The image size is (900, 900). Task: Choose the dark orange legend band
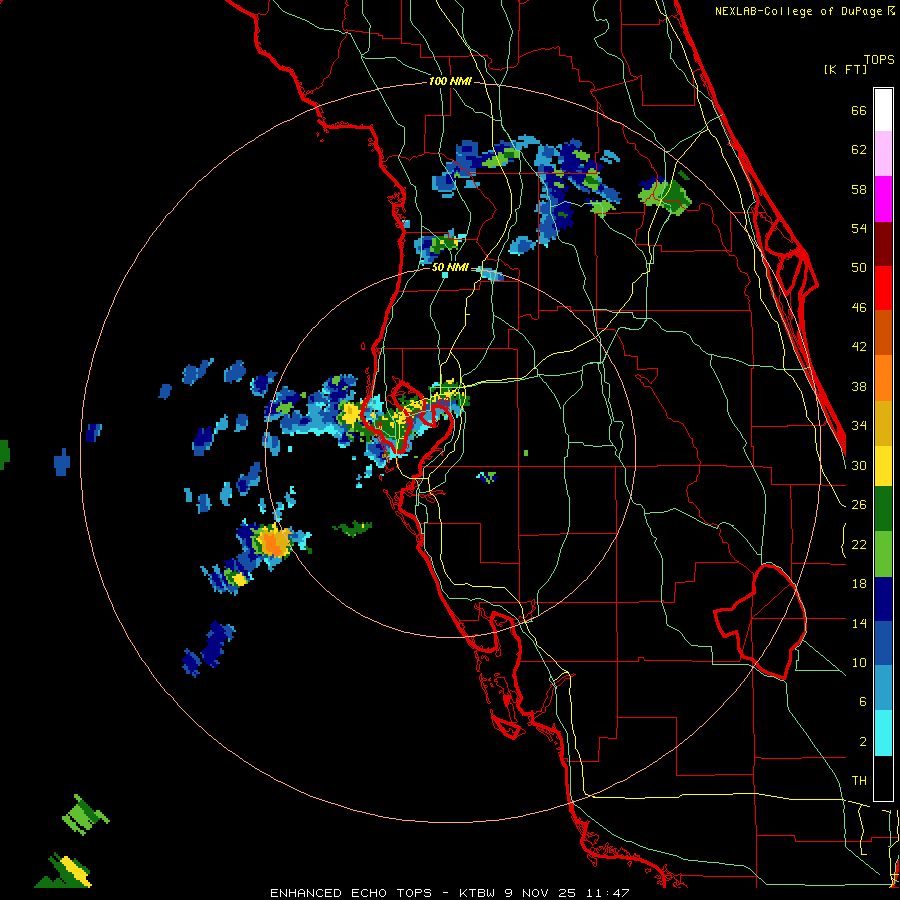pos(883,332)
